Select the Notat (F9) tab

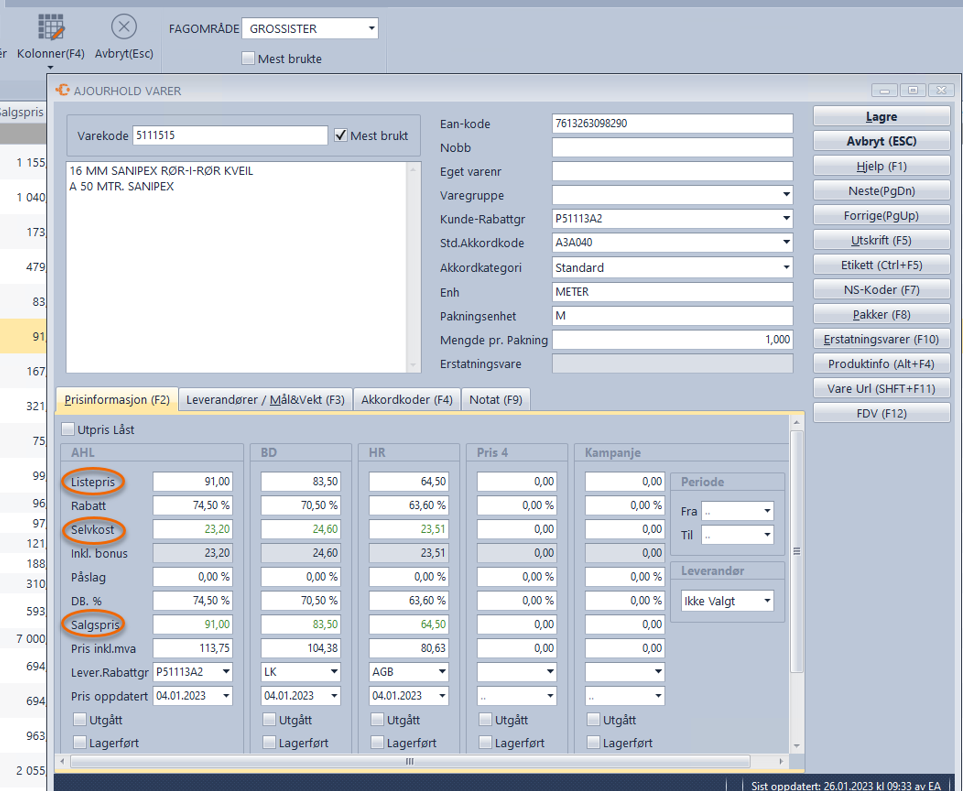tap(496, 400)
